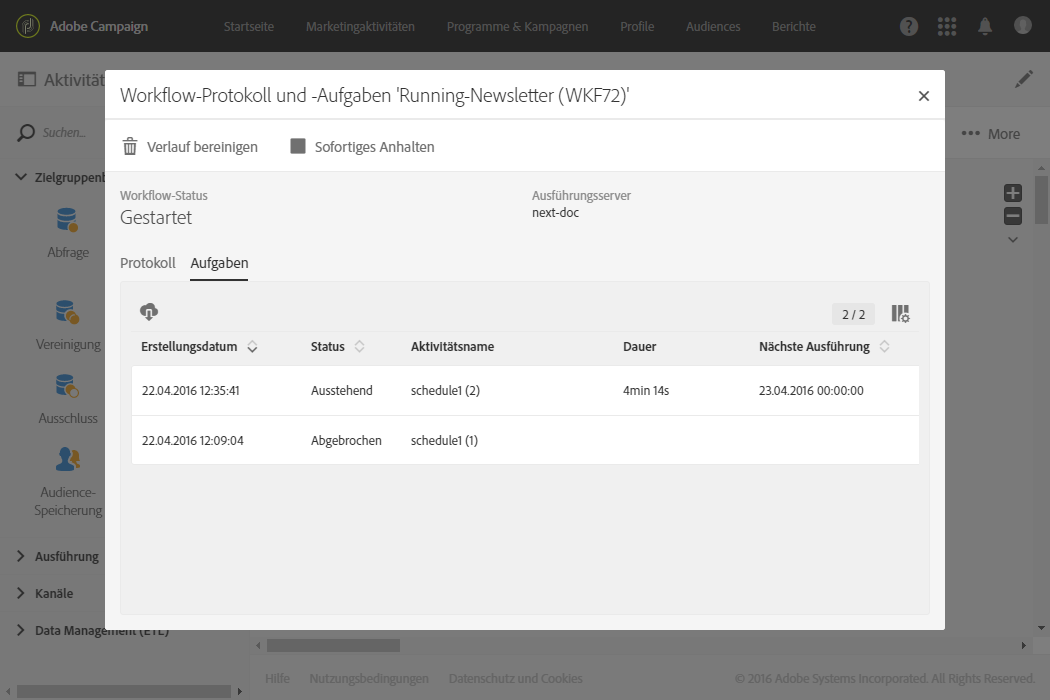Open the Marketingaktivitäten menu
Screen dimensions: 1050x700
tap(360, 26)
